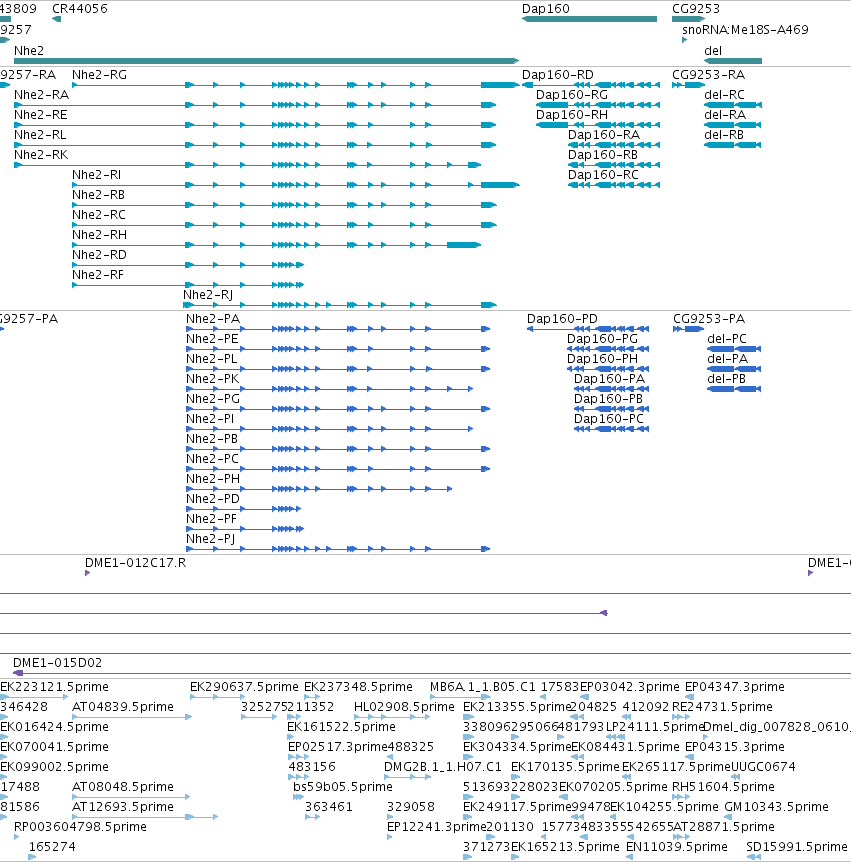Click the Dap160 gene label
The height and width of the screenshot is (862, 851).
click(545, 9)
